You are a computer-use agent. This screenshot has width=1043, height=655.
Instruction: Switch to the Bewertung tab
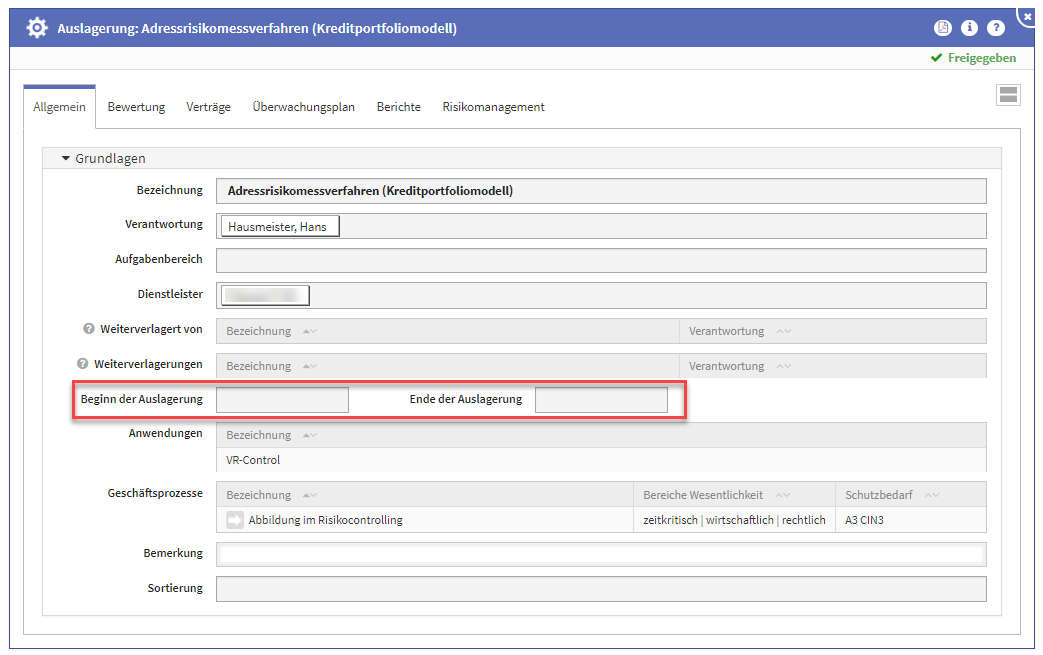click(x=136, y=107)
